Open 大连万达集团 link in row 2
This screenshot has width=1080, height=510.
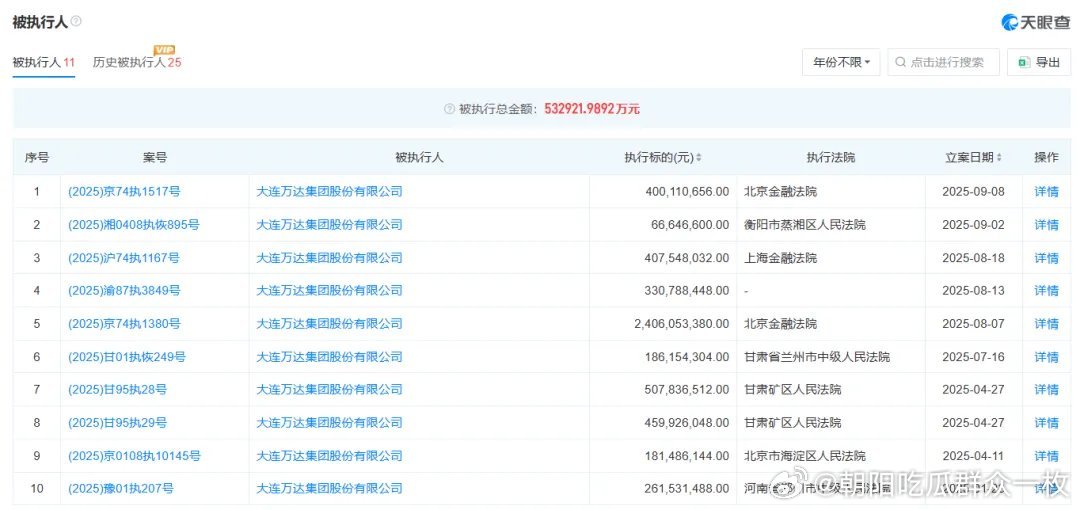point(329,225)
